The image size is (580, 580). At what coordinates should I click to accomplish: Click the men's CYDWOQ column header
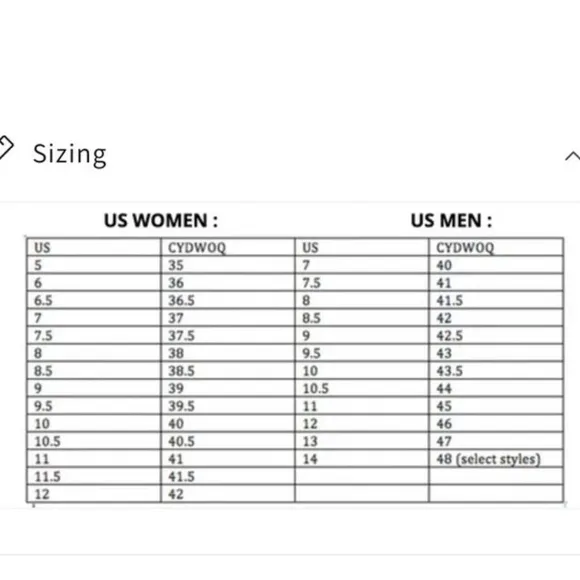tap(496, 247)
